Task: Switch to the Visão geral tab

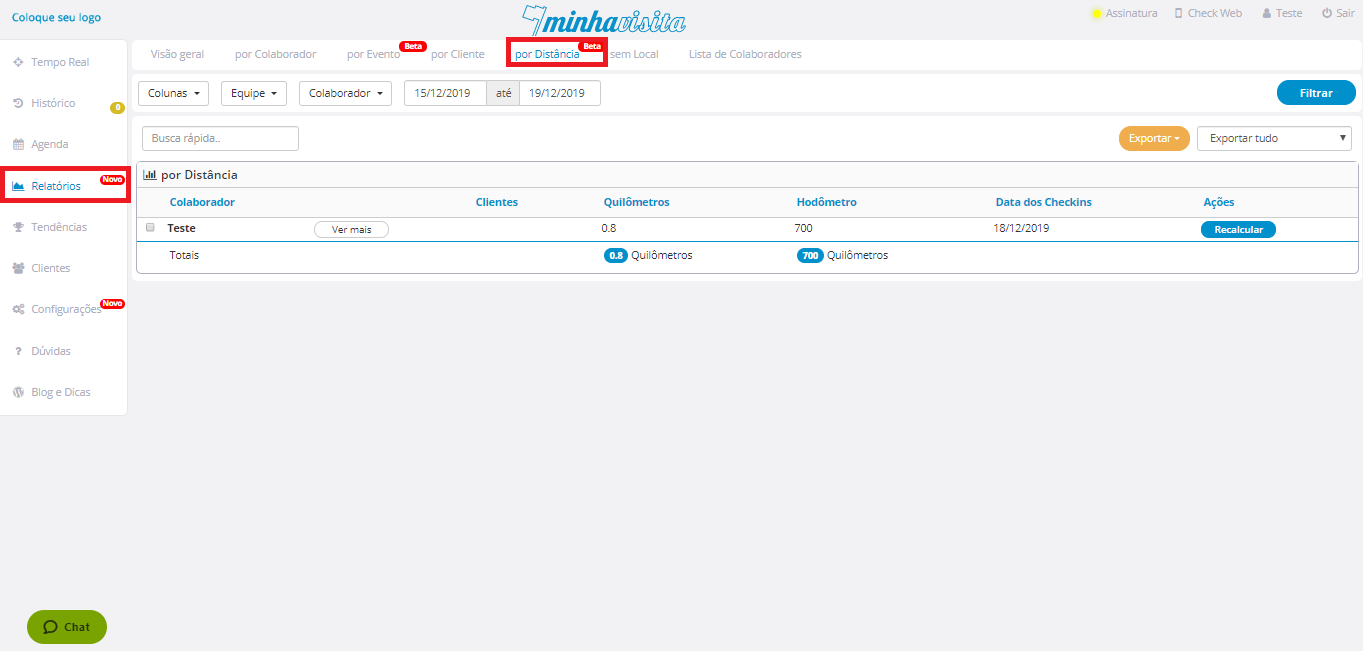Action: click(x=177, y=54)
